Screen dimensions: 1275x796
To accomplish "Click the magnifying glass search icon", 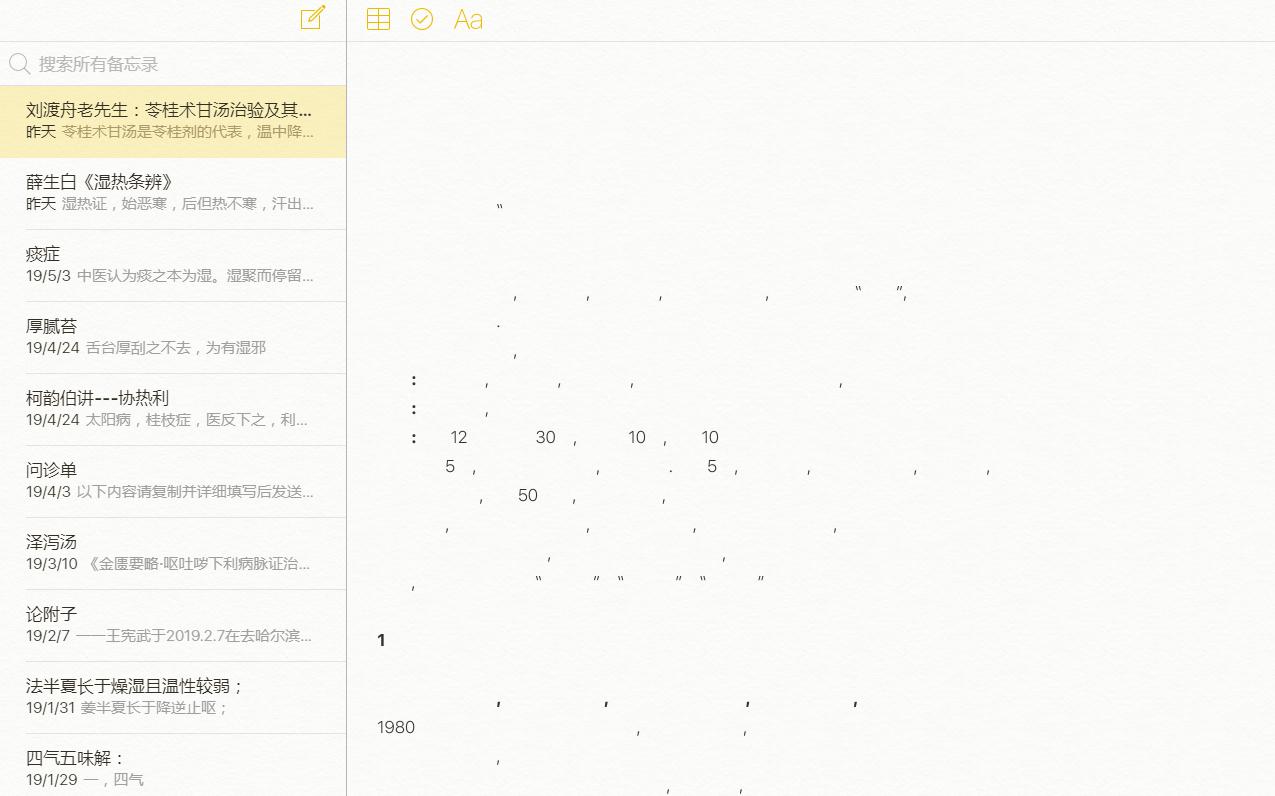I will click(x=19, y=64).
